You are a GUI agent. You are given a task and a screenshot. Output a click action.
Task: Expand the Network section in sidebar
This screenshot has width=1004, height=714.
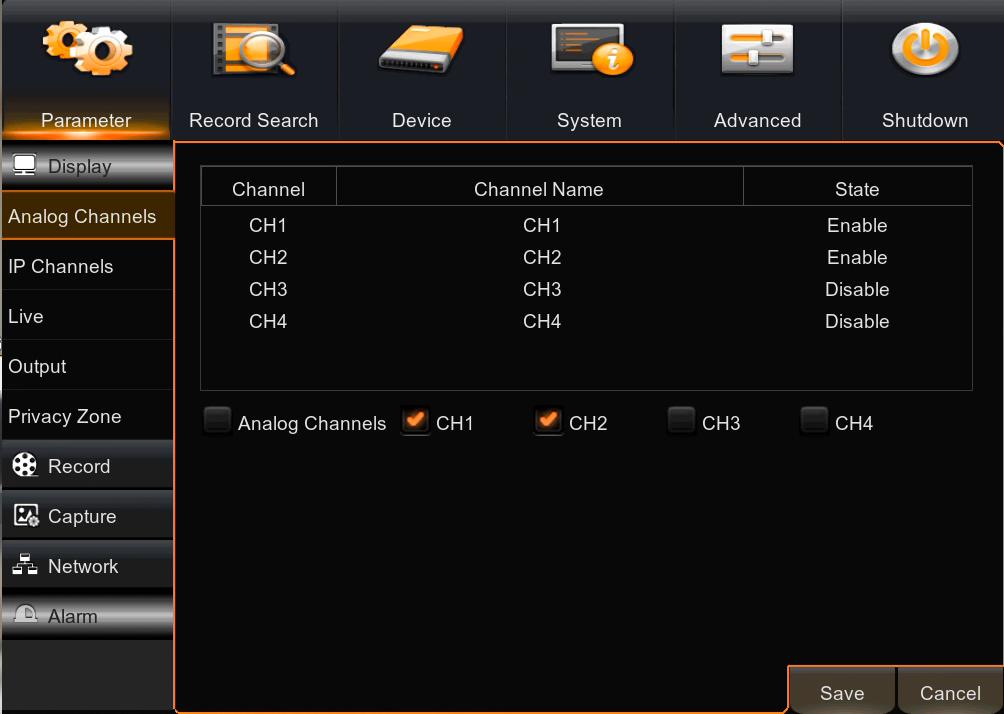tap(88, 566)
